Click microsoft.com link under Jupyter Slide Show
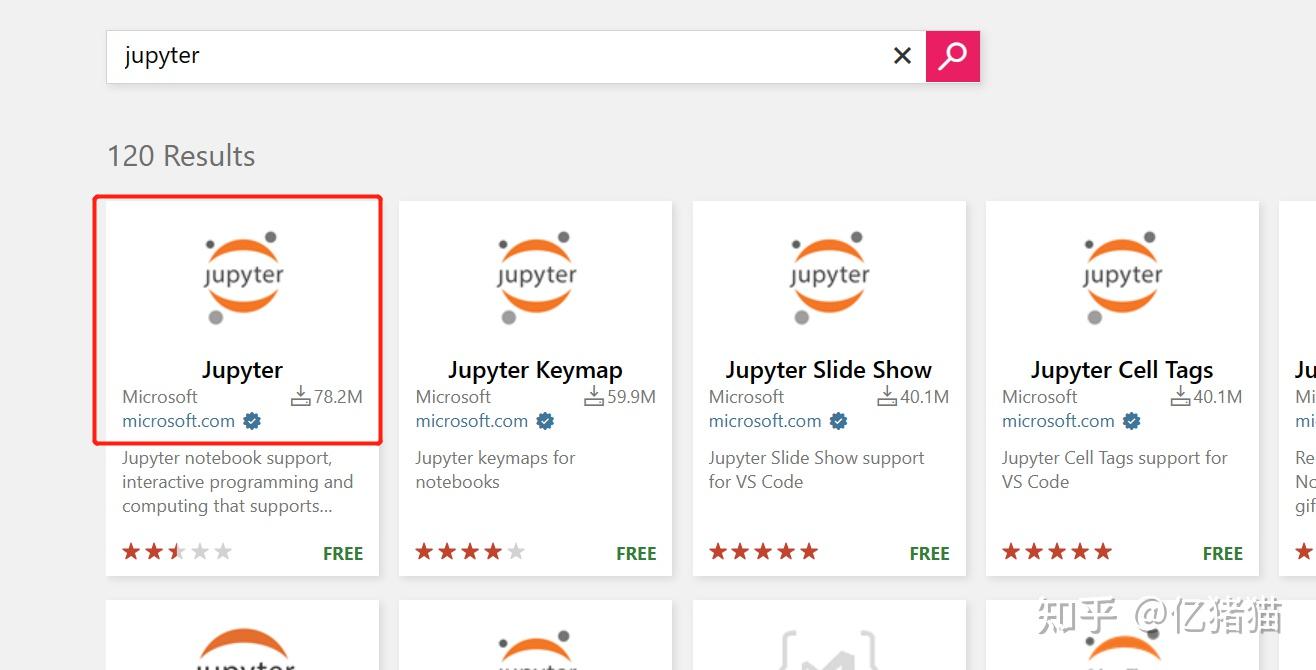Viewport: 1316px width, 670px height. click(765, 421)
